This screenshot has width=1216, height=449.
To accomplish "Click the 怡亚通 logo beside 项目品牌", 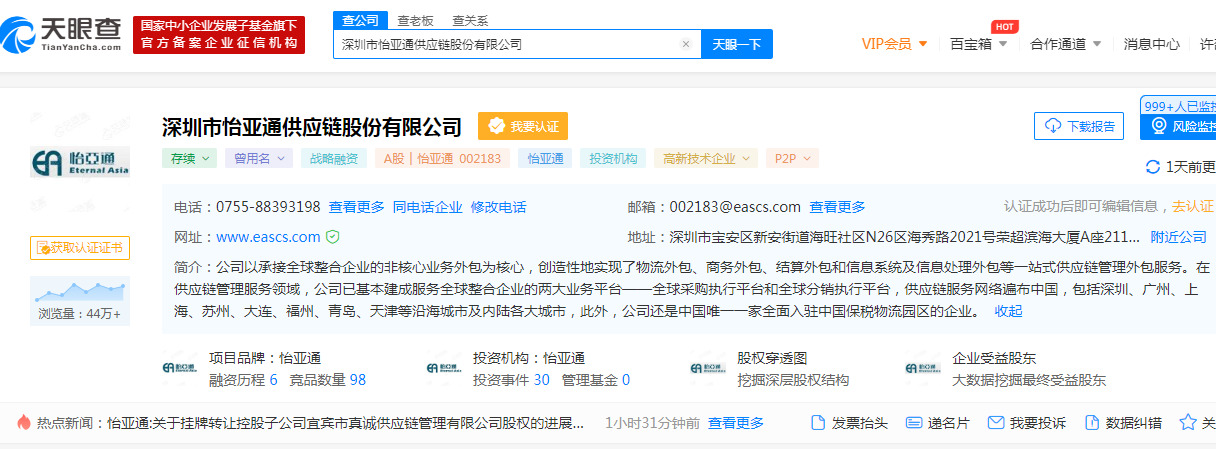I will [180, 368].
